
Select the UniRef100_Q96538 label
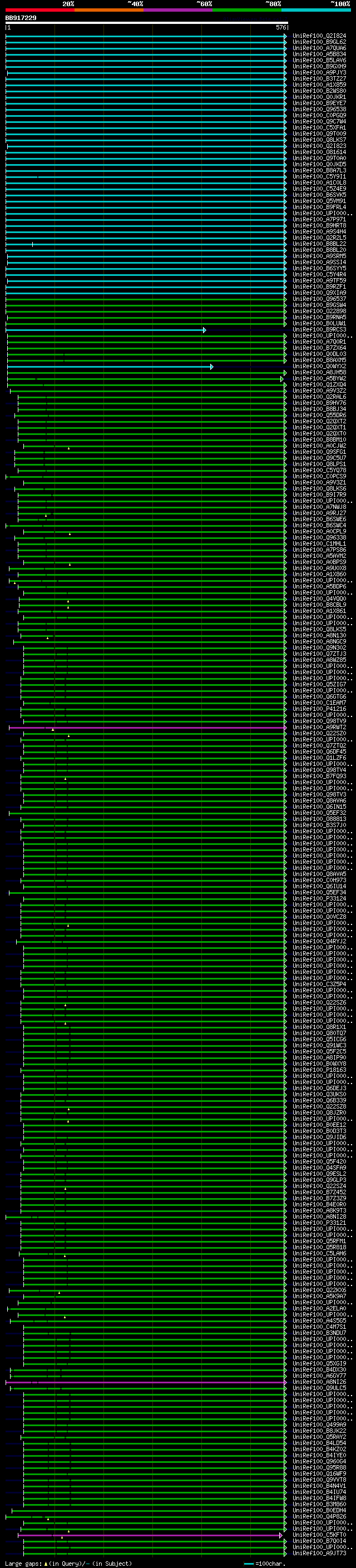point(319,109)
